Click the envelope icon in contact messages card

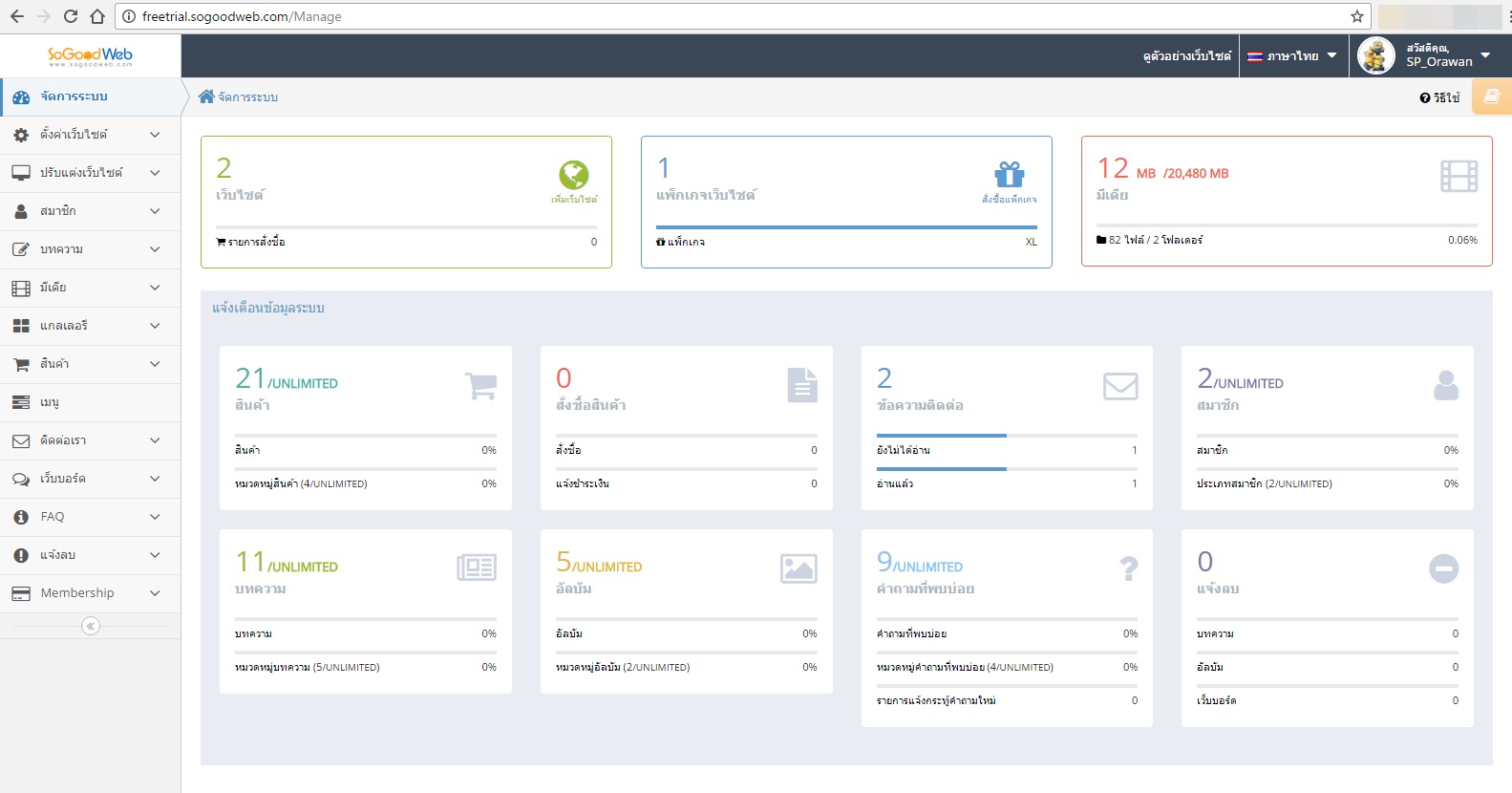point(1120,386)
